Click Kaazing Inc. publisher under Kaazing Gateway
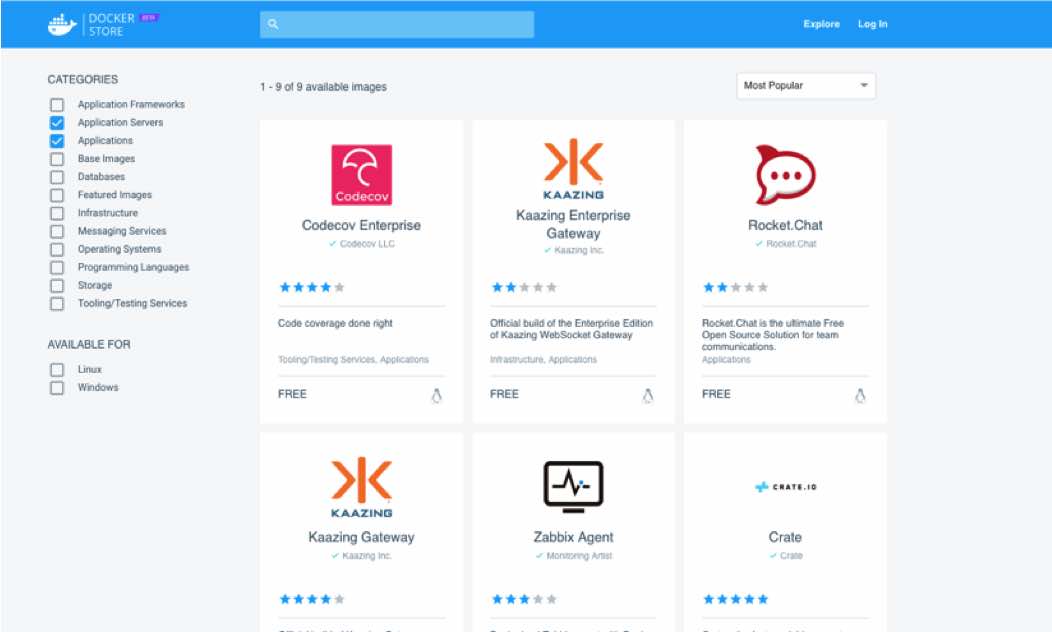Image resolution: width=1052 pixels, height=632 pixels. [x=366, y=556]
